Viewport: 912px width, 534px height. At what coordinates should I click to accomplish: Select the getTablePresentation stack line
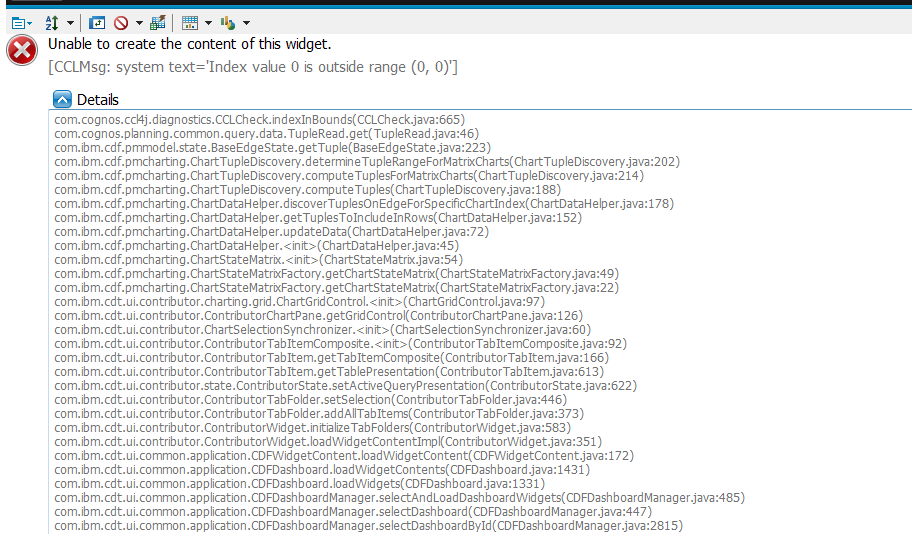tap(329, 371)
